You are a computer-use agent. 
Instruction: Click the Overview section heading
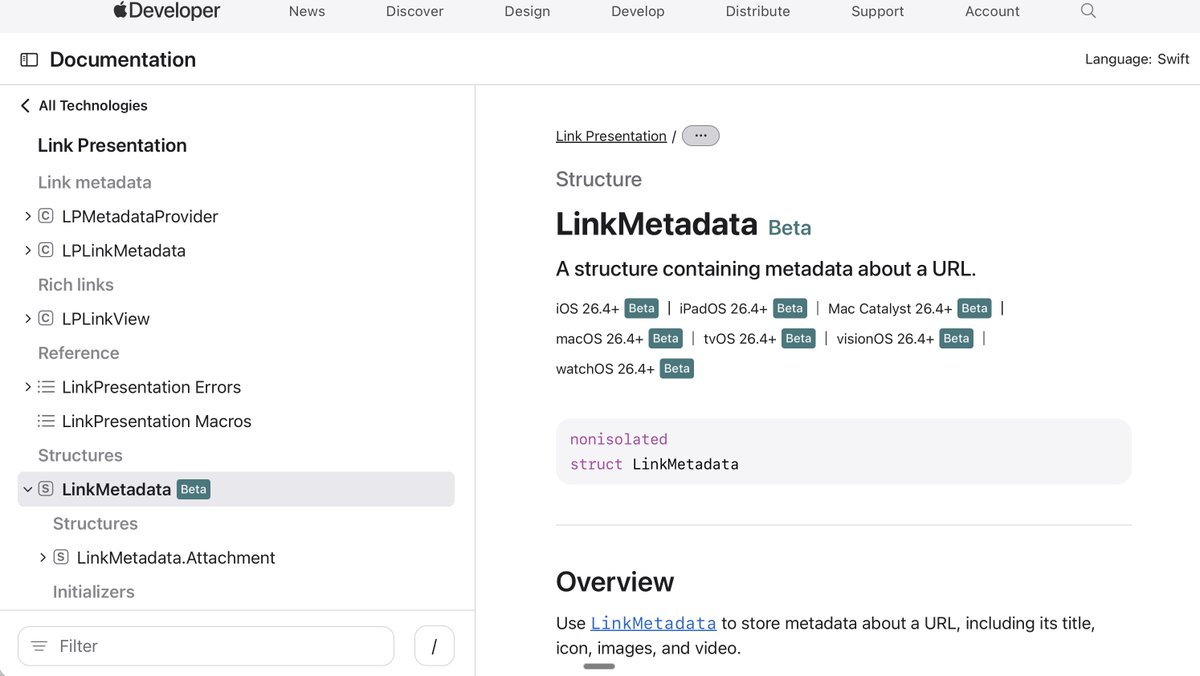615,581
